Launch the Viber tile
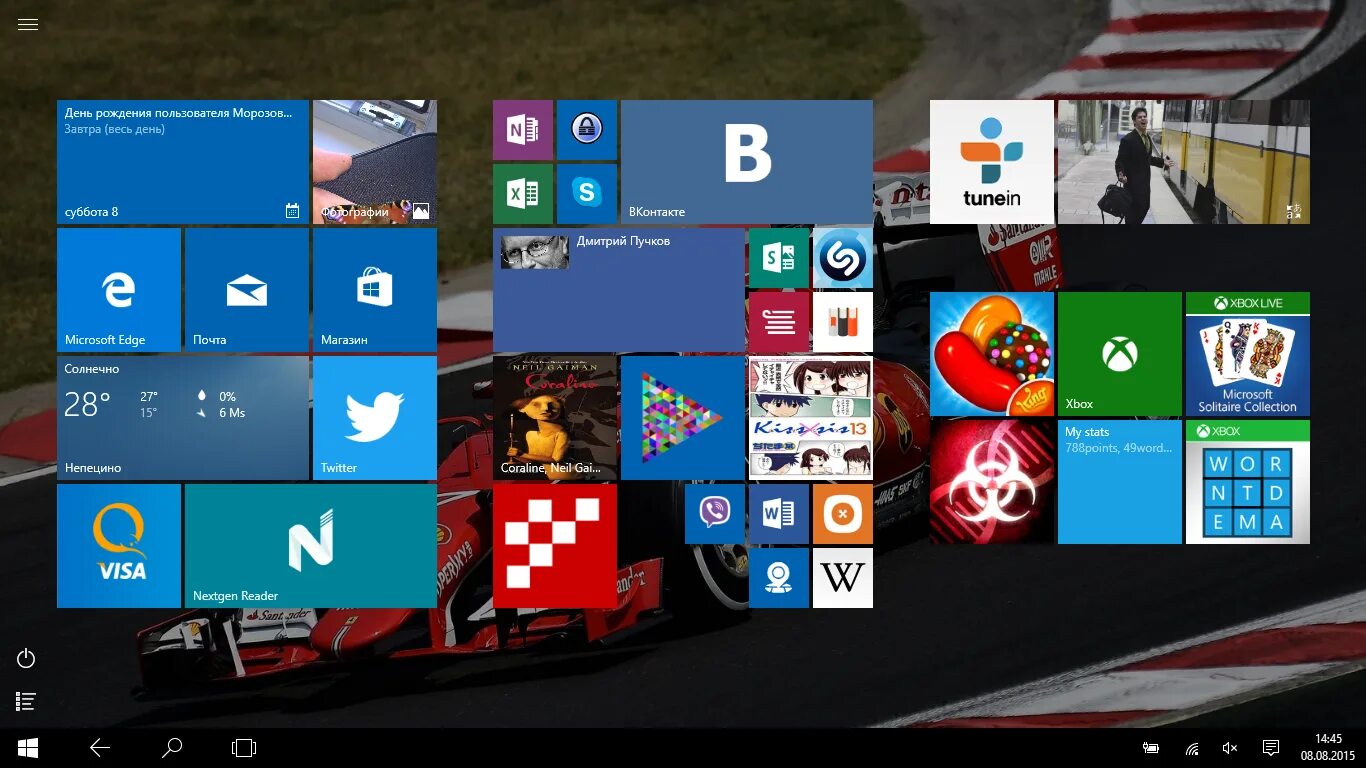The height and width of the screenshot is (768, 1366). pyautogui.click(x=715, y=514)
